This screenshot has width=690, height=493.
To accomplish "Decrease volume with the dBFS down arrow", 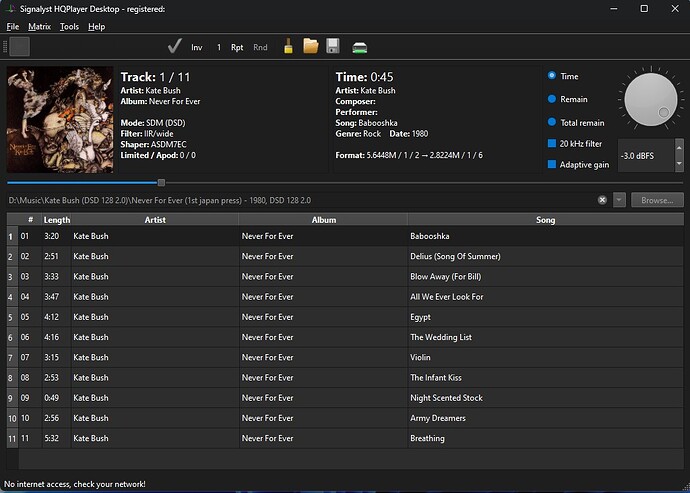I will pos(679,163).
